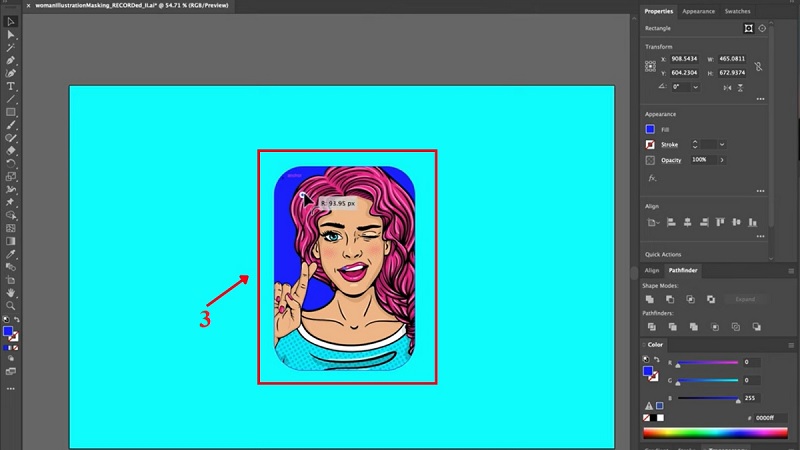Switch to Appearance tab
Screen dimensions: 800x450
click(x=698, y=11)
